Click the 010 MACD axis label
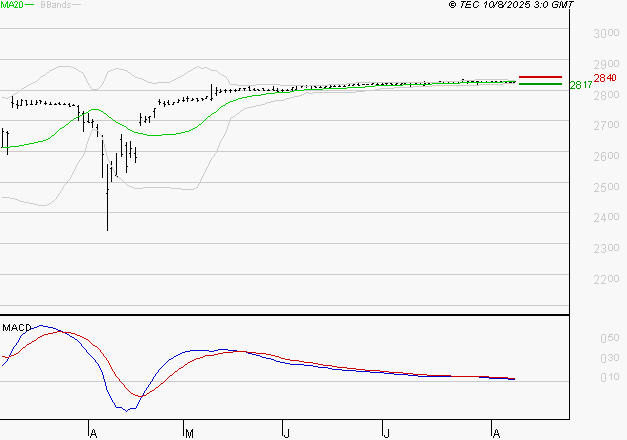627x440 pixels. pos(610,377)
